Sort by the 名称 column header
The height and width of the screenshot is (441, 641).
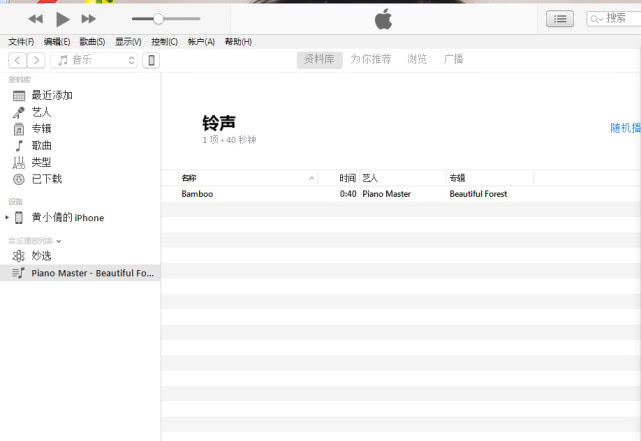tap(248, 178)
